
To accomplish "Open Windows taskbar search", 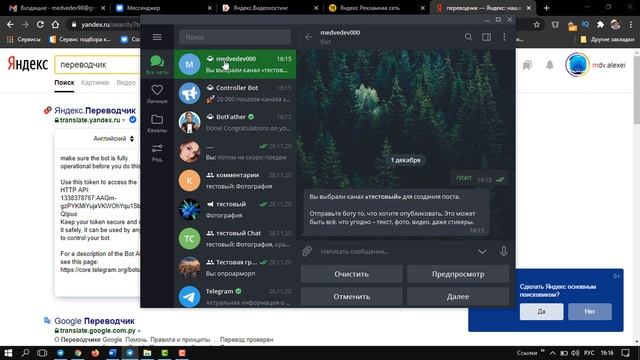I will tap(25, 353).
